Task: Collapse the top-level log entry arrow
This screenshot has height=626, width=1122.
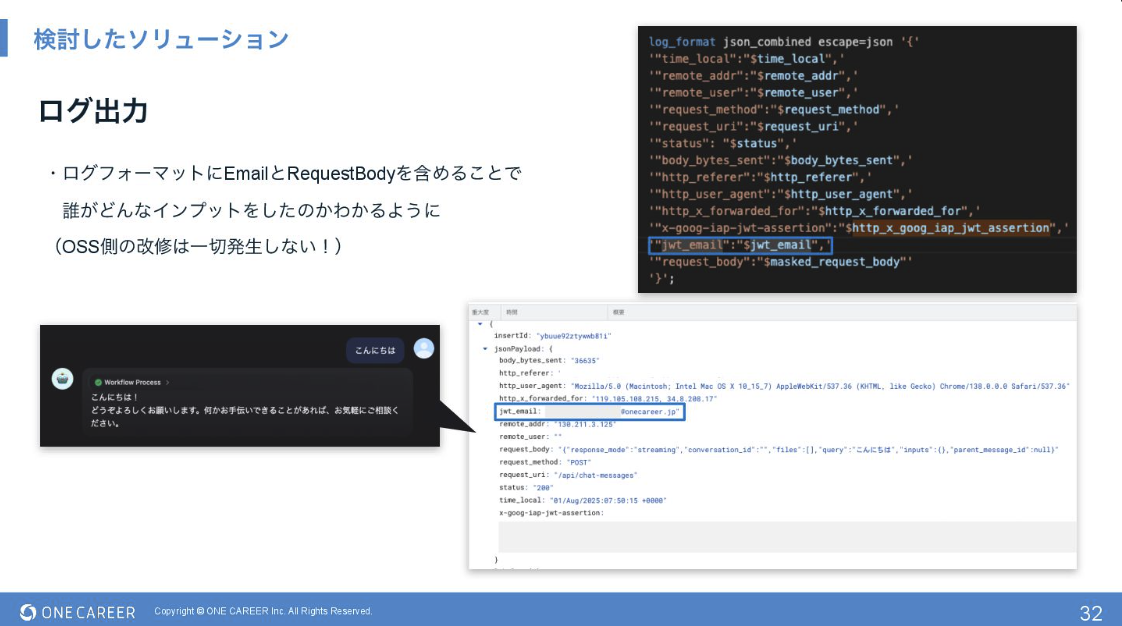Action: coord(479,324)
